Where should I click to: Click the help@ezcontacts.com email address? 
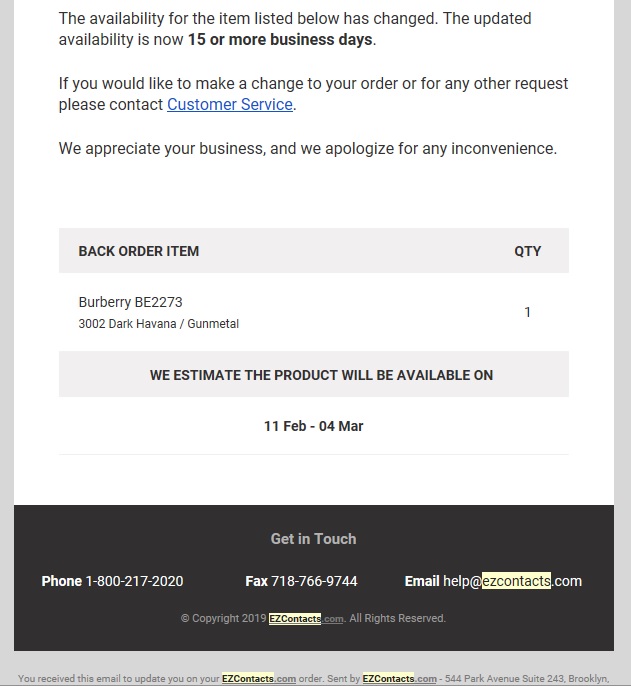click(512, 581)
